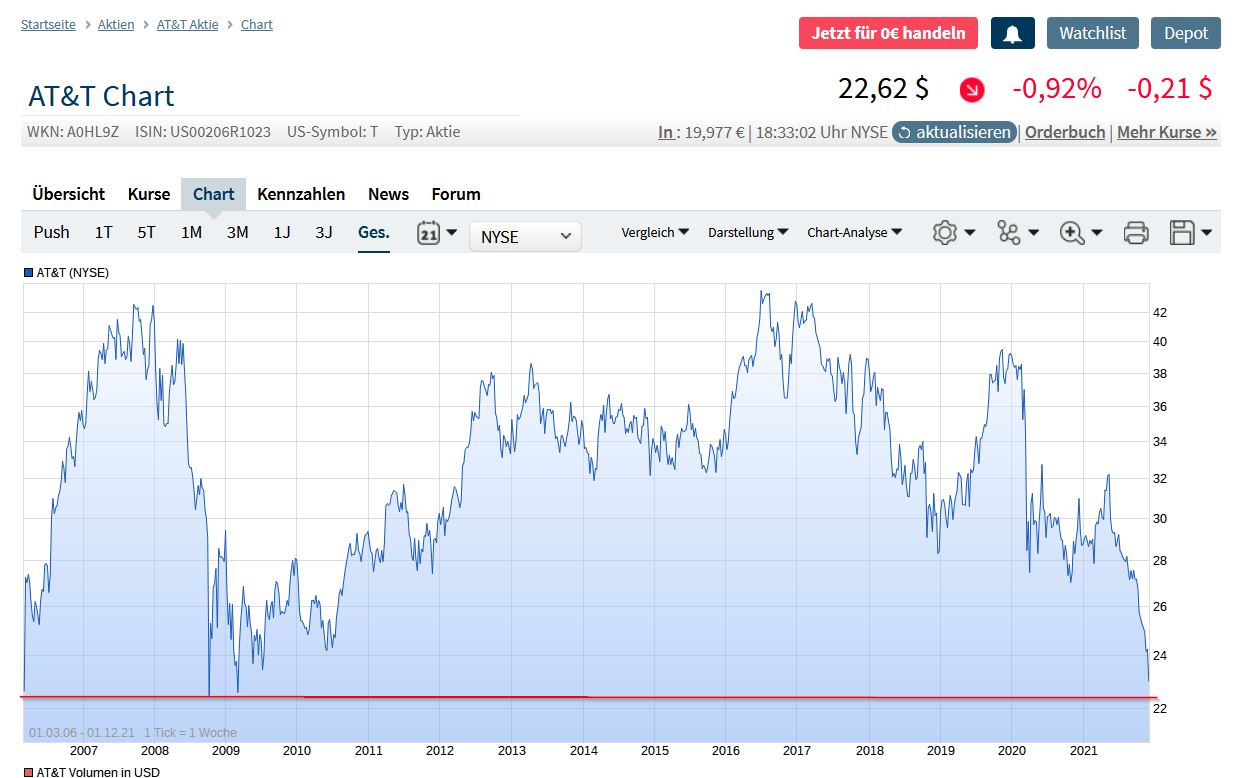The width and height of the screenshot is (1242, 778).
Task: Click the zoom magnifier icon
Action: (1072, 233)
